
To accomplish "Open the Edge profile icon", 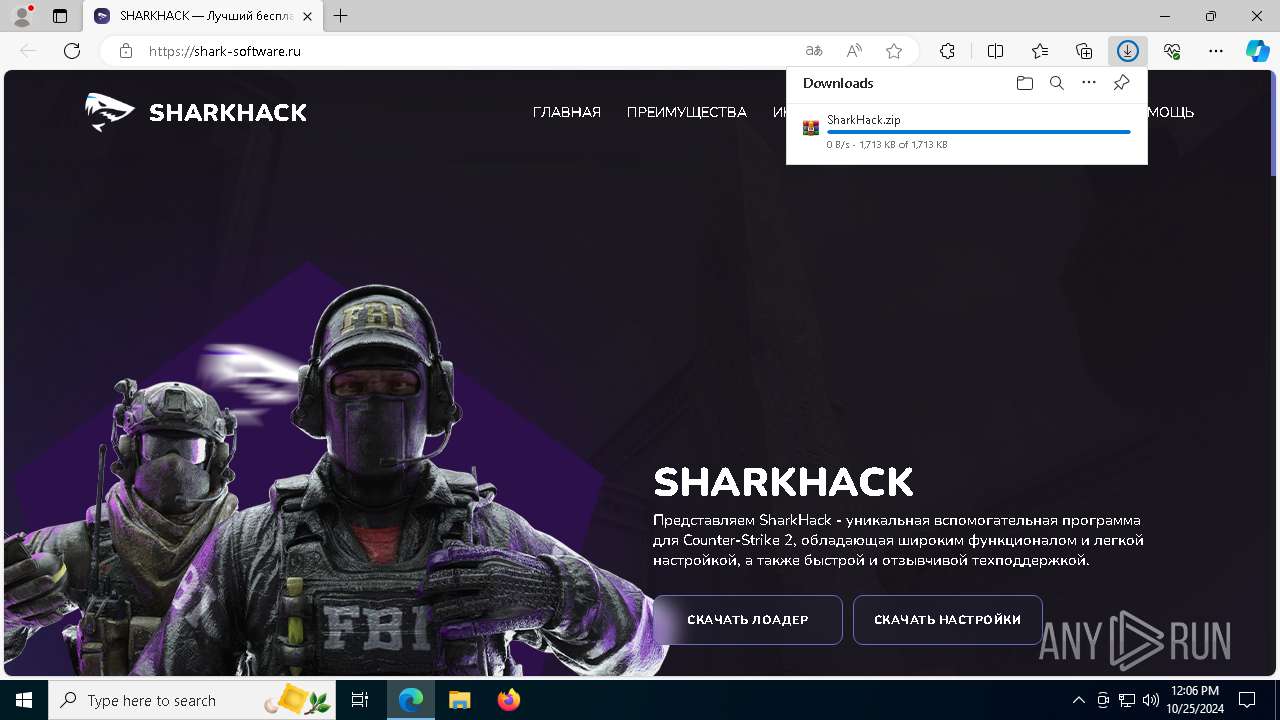I will coord(21,16).
